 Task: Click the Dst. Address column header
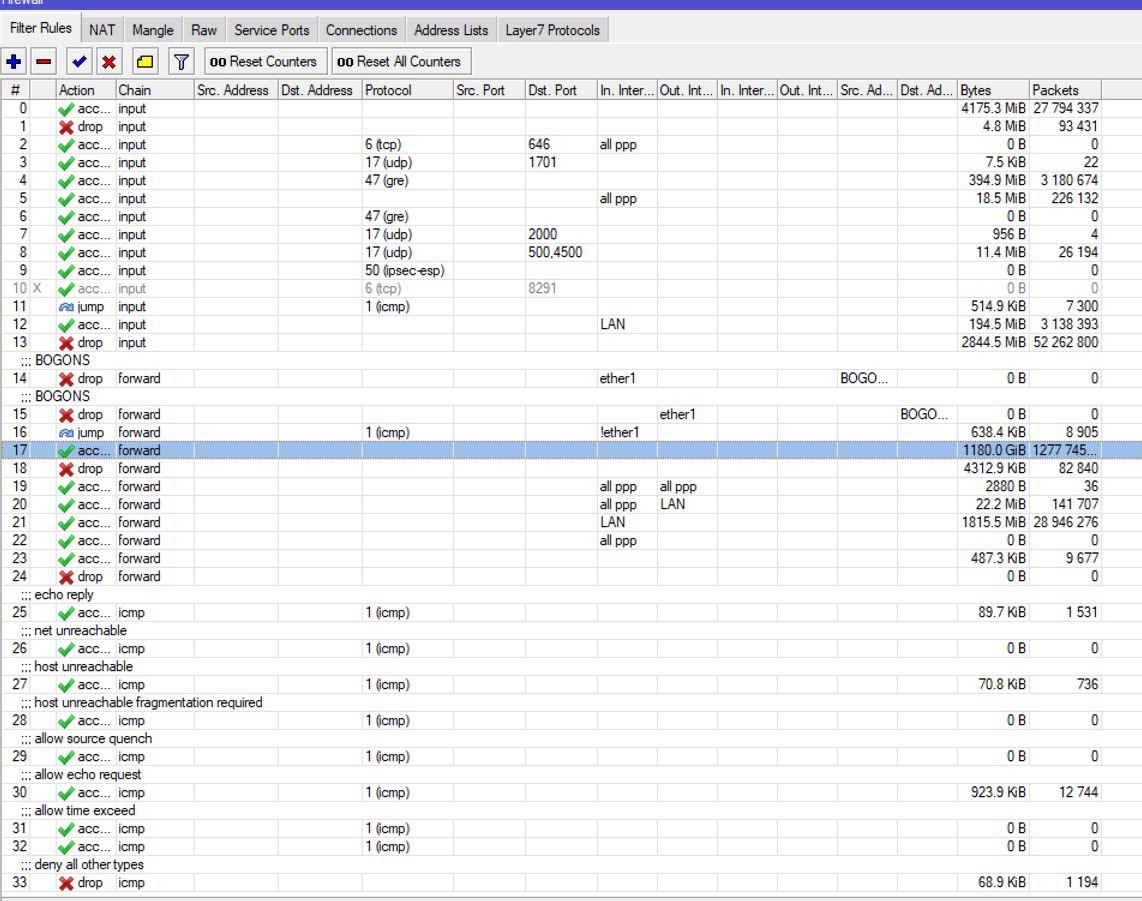pos(320,90)
